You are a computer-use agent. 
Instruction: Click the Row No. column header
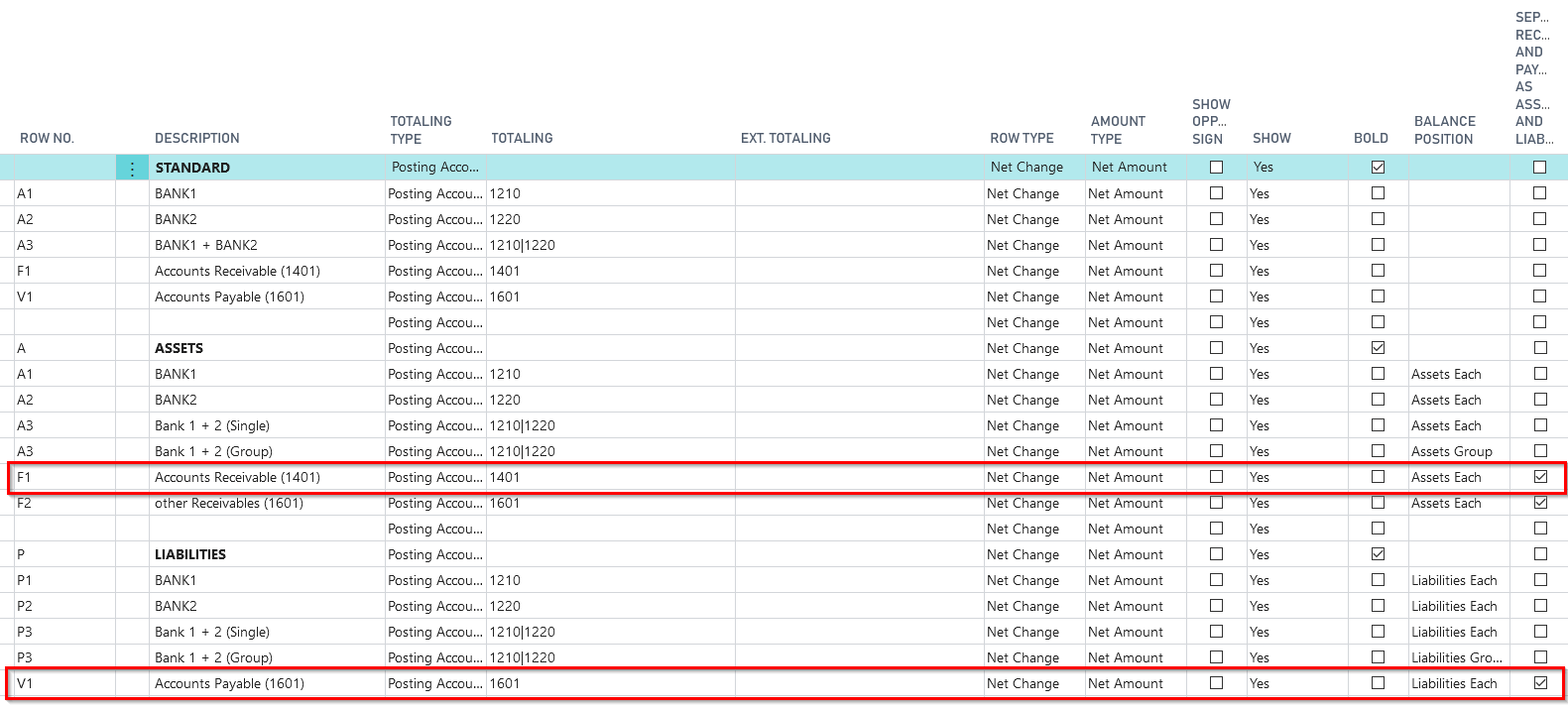click(x=47, y=138)
